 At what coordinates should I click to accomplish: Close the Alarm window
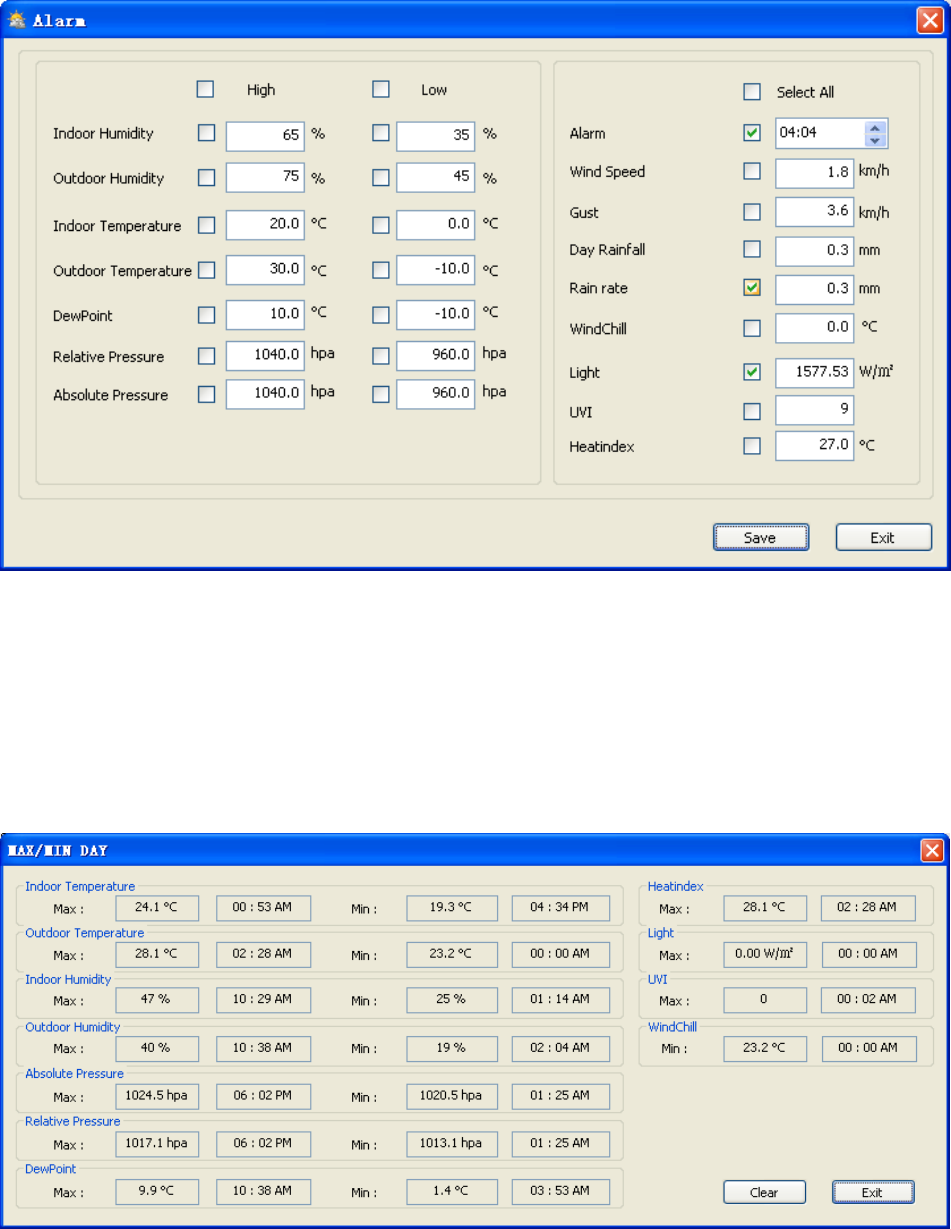929,21
